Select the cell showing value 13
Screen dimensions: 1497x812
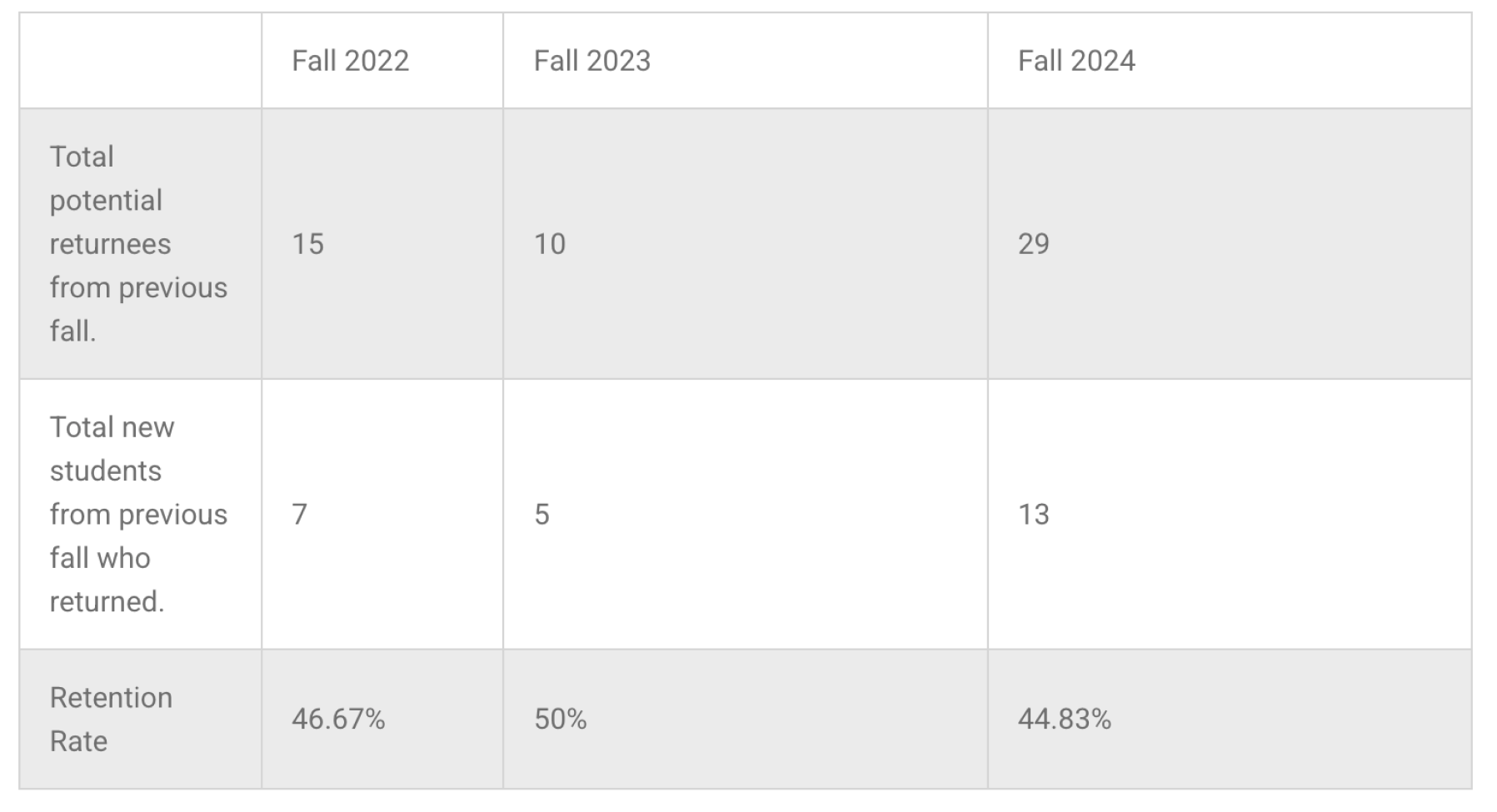coord(1034,515)
